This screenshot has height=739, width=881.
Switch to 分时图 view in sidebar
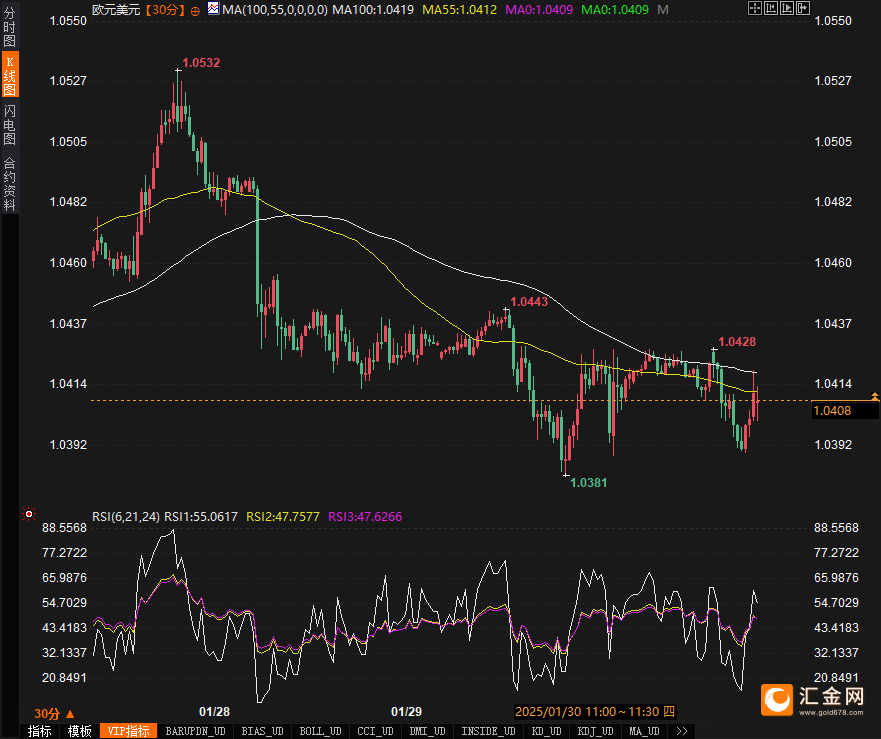click(x=10, y=26)
